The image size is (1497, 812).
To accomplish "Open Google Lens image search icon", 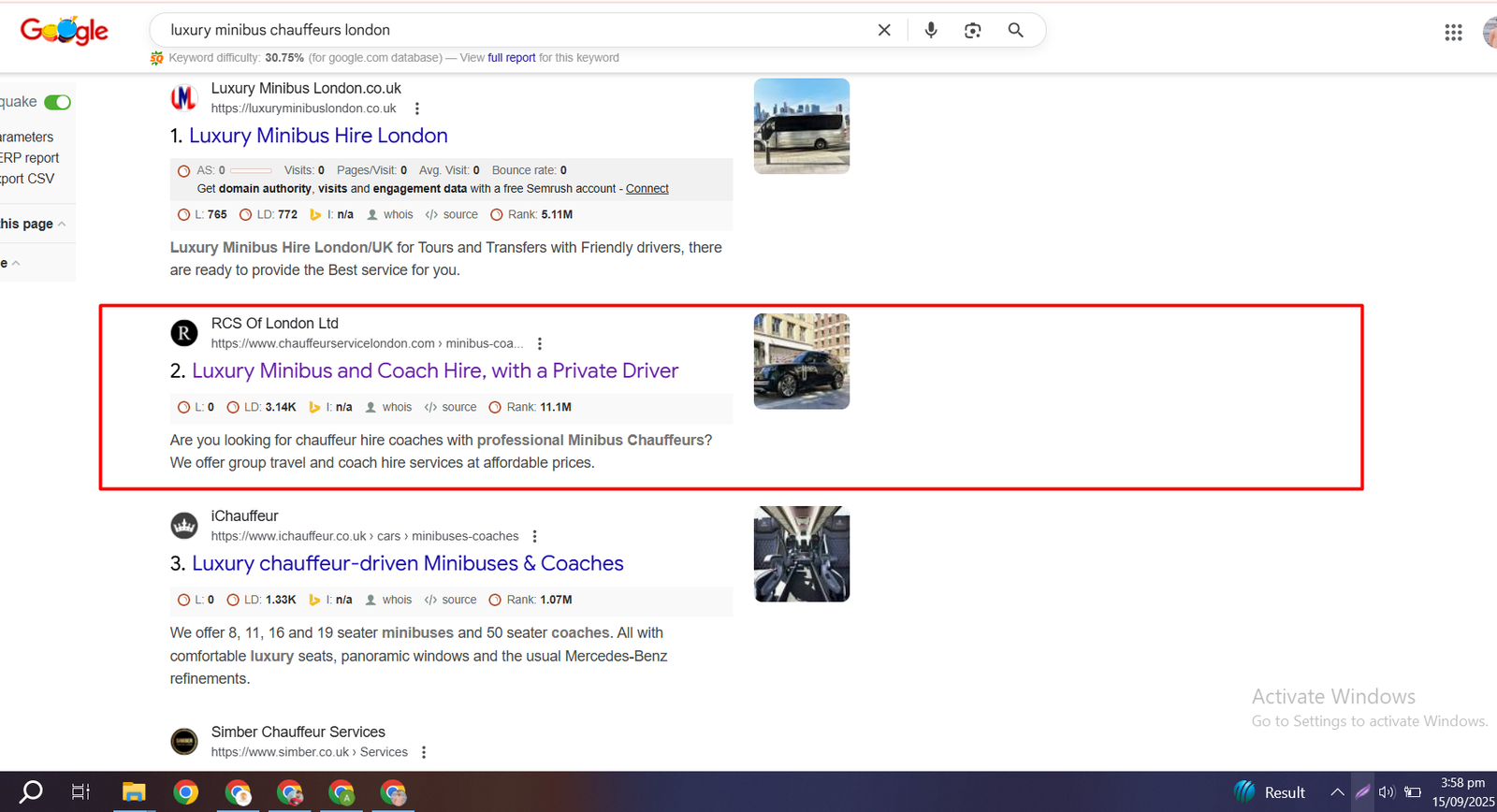I will (973, 30).
